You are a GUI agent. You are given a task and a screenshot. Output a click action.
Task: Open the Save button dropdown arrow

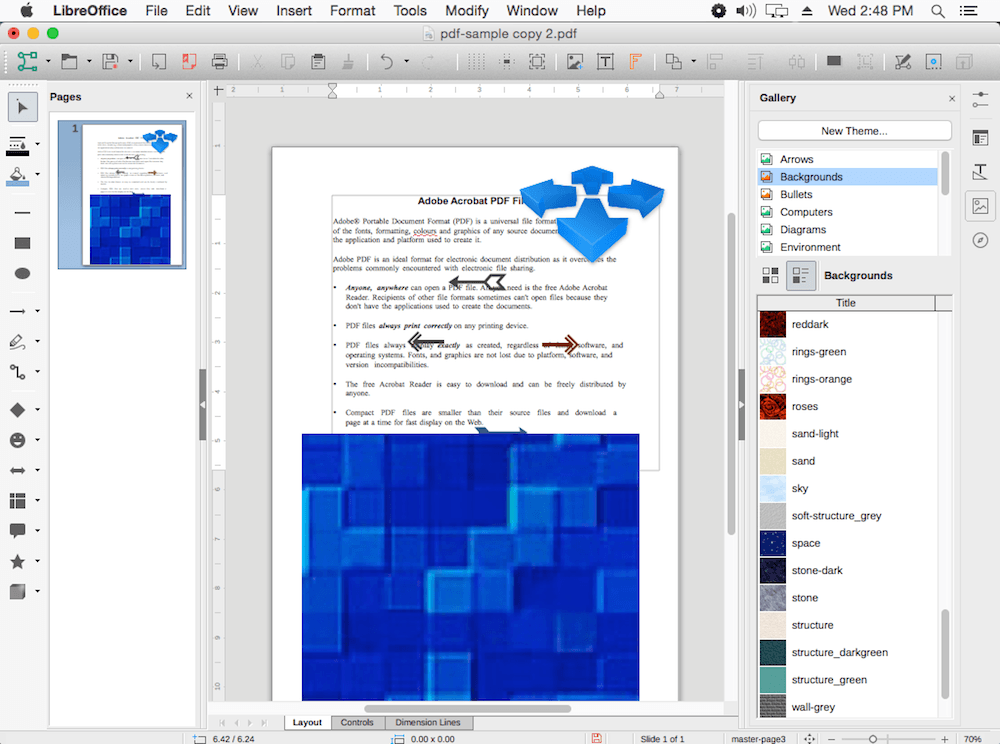pos(130,61)
